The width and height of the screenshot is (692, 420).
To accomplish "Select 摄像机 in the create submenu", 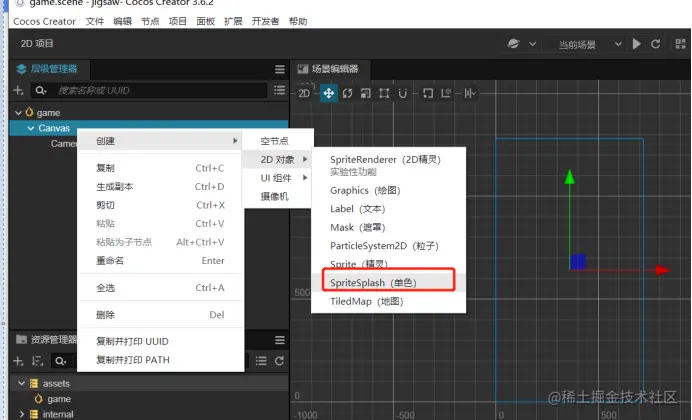I will click(x=278, y=196).
